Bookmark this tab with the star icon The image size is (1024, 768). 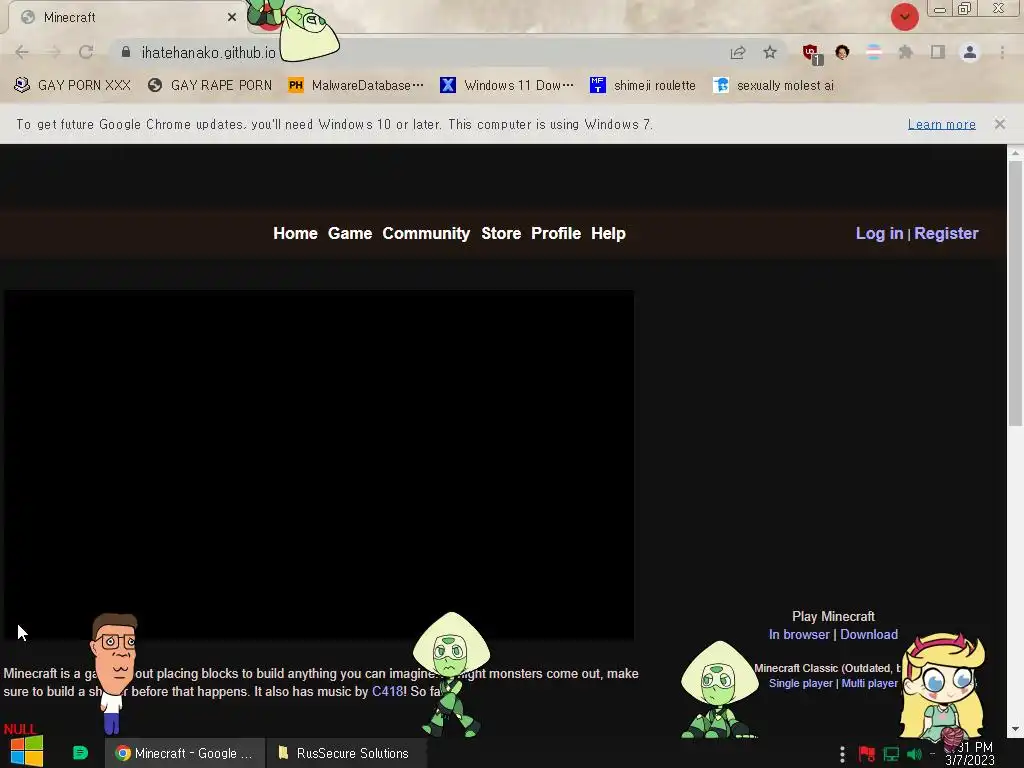[x=770, y=52]
